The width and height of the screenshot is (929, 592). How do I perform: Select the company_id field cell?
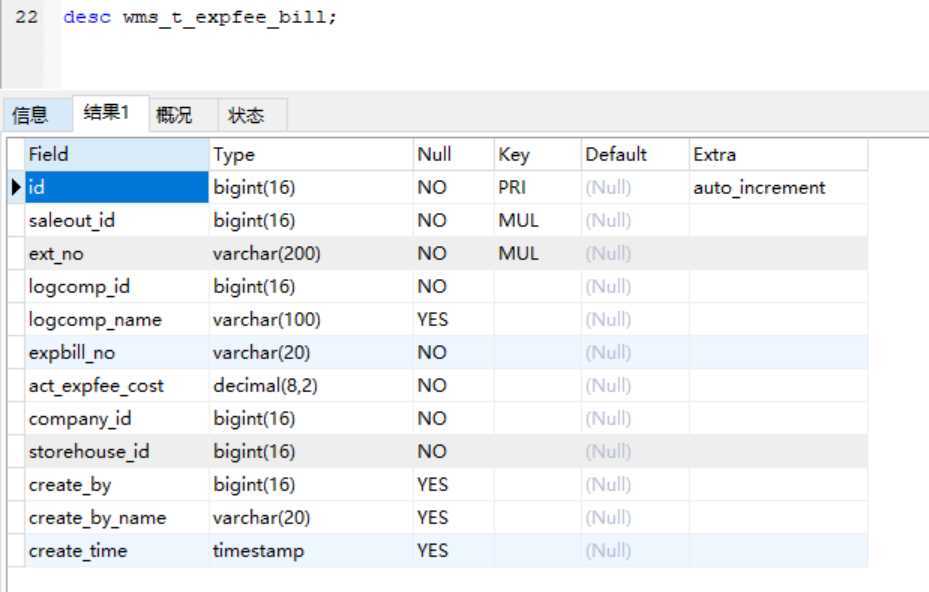[x=117, y=419]
